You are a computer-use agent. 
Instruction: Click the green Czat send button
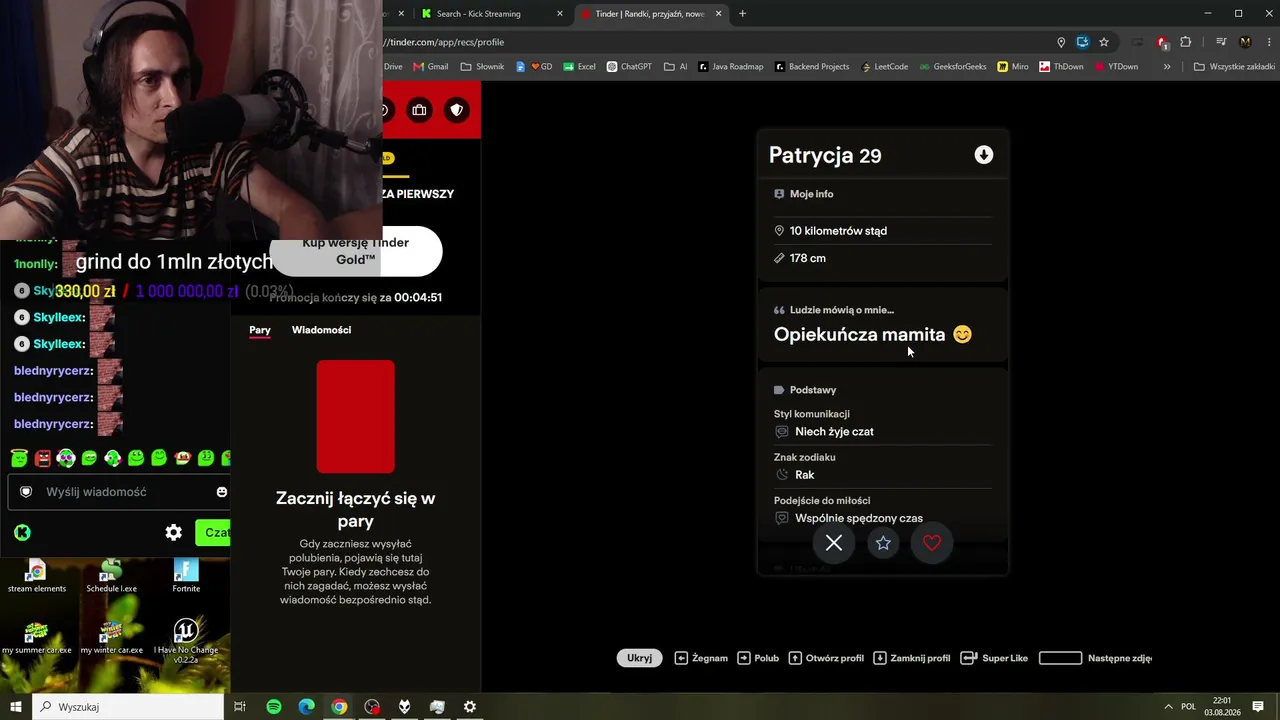213,533
